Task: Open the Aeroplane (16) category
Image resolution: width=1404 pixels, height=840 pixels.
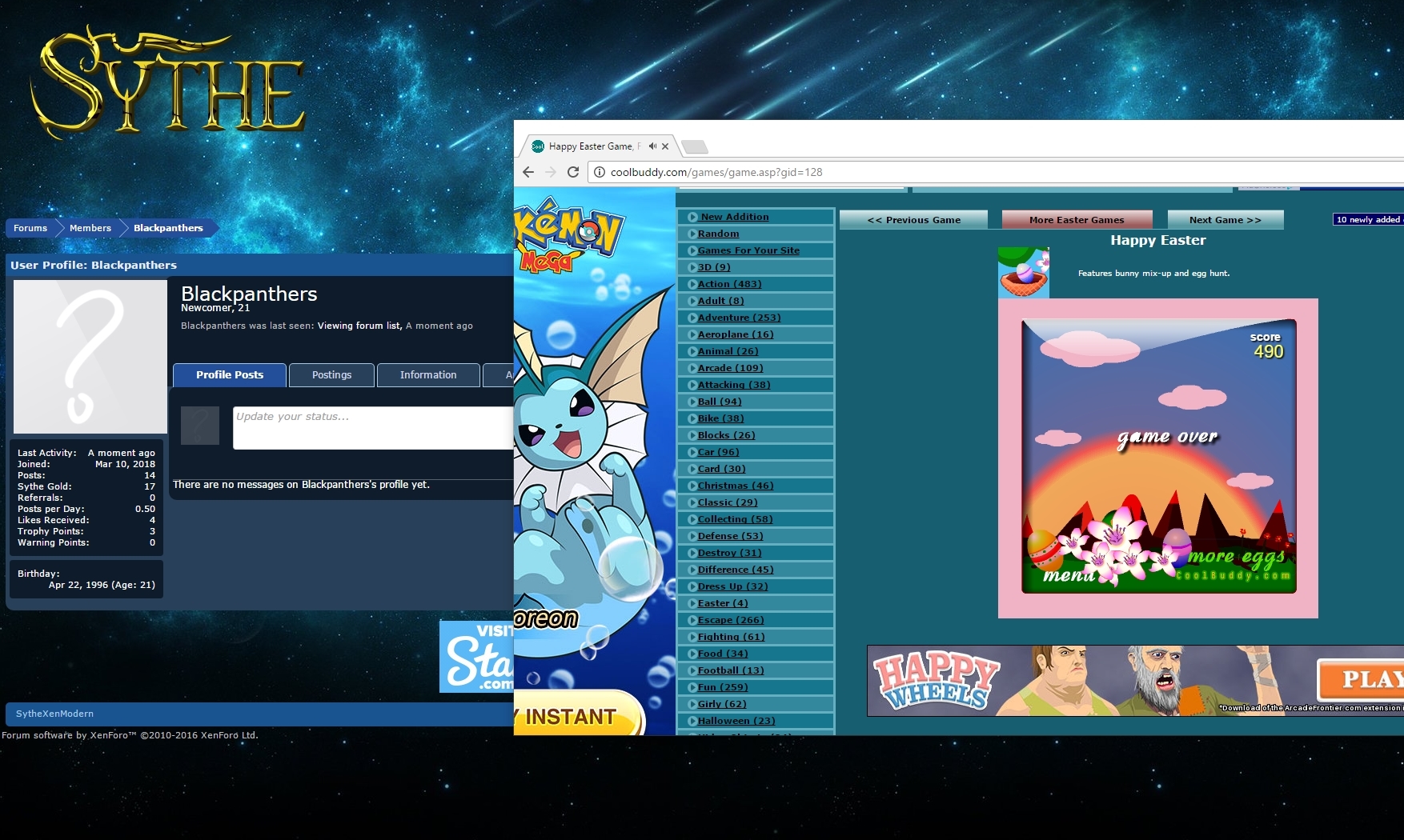Action: [736, 334]
